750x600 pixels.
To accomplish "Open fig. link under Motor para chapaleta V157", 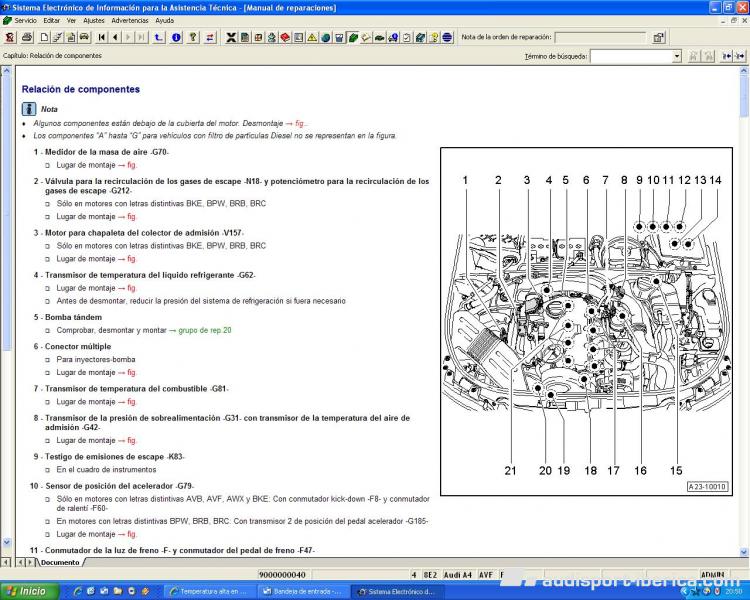I will pos(127,259).
